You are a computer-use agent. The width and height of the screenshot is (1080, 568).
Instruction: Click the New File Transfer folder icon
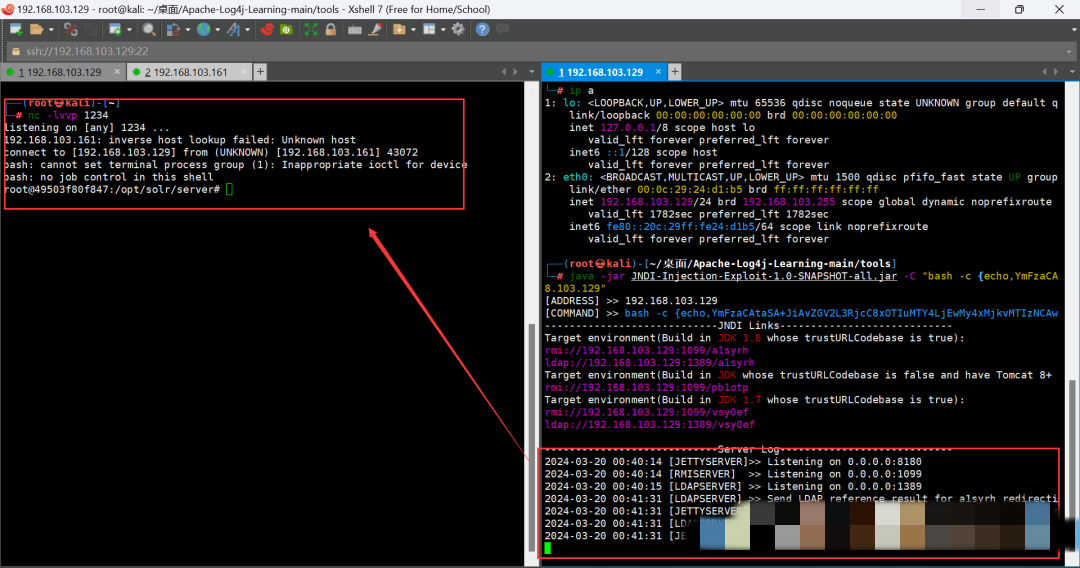pos(399,30)
